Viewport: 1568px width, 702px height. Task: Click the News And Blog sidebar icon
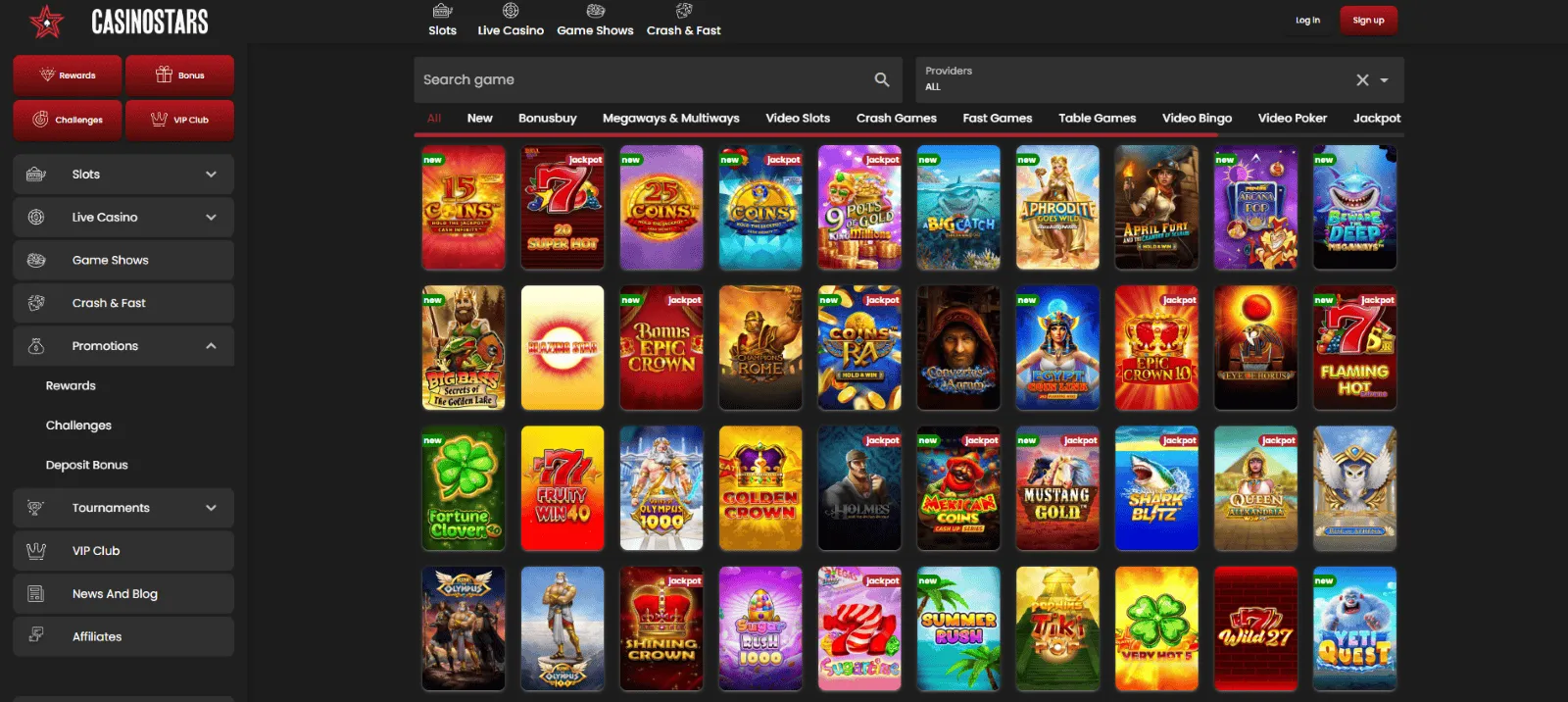[36, 593]
